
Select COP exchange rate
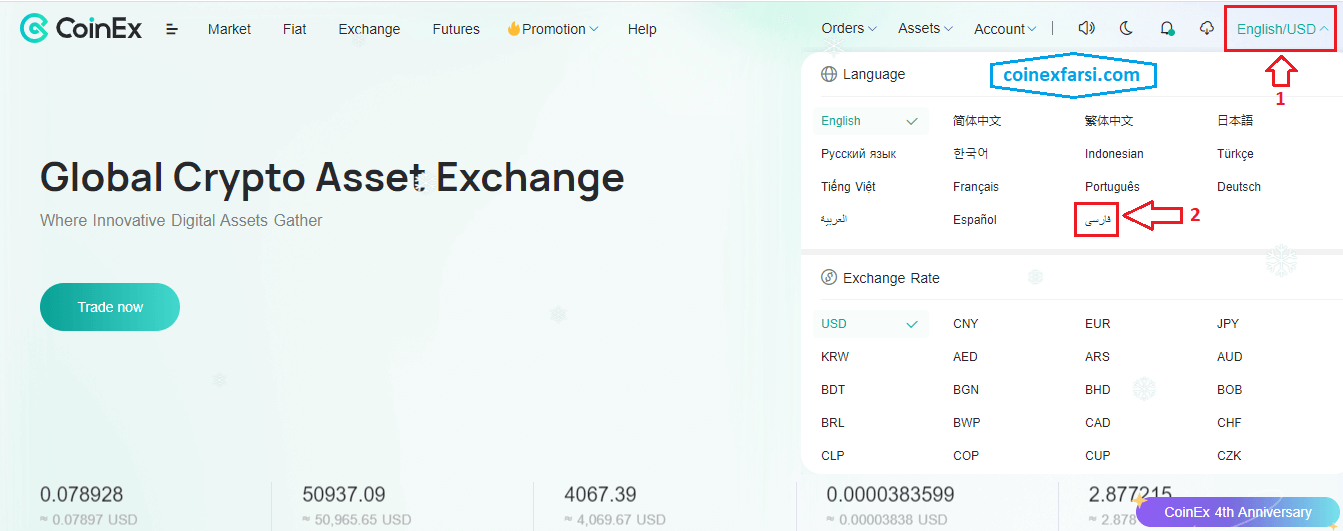966,456
